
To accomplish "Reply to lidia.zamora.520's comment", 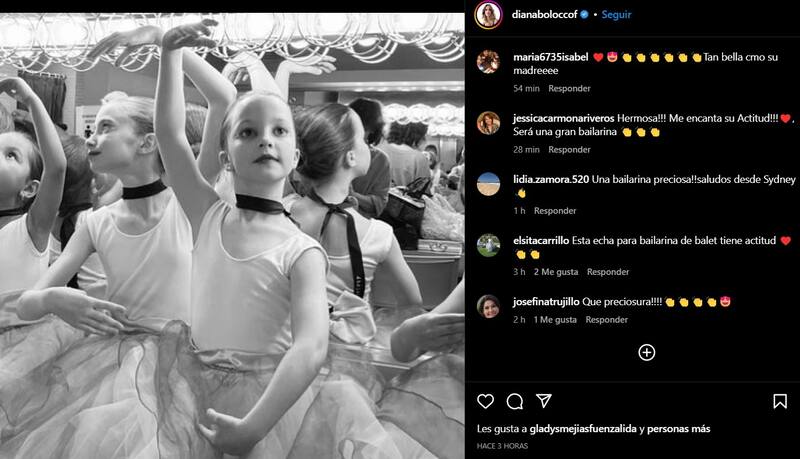I will click(555, 211).
